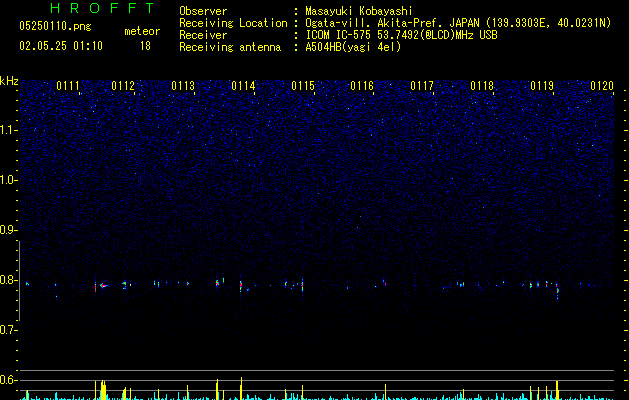The image size is (629, 400).
Task: Click the Receiving antenna label
Action: point(230,47)
